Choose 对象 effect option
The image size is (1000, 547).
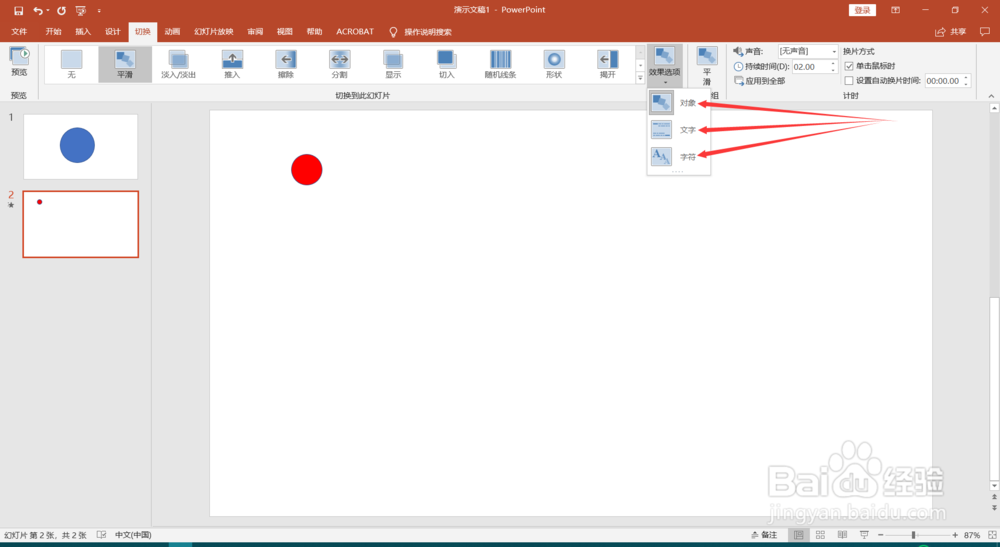(x=679, y=103)
